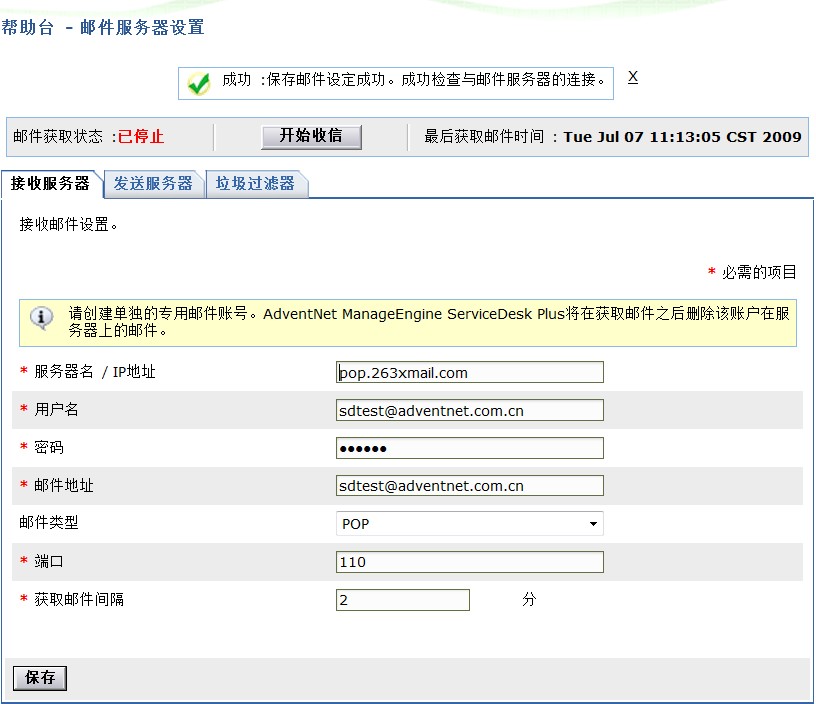Image resolution: width=816 pixels, height=704 pixels.
Task: Click the masked 密码 password field
Action: point(470,447)
